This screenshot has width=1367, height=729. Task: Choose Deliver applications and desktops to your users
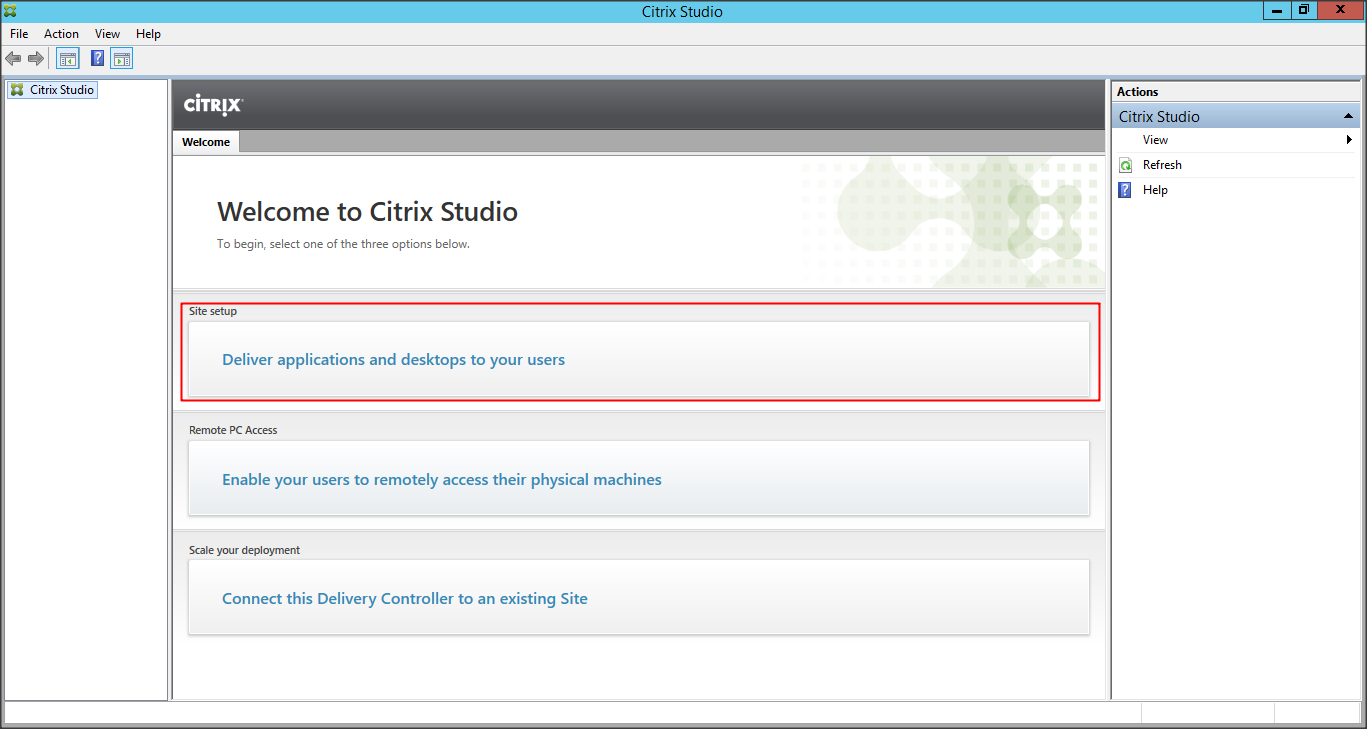[x=393, y=360]
